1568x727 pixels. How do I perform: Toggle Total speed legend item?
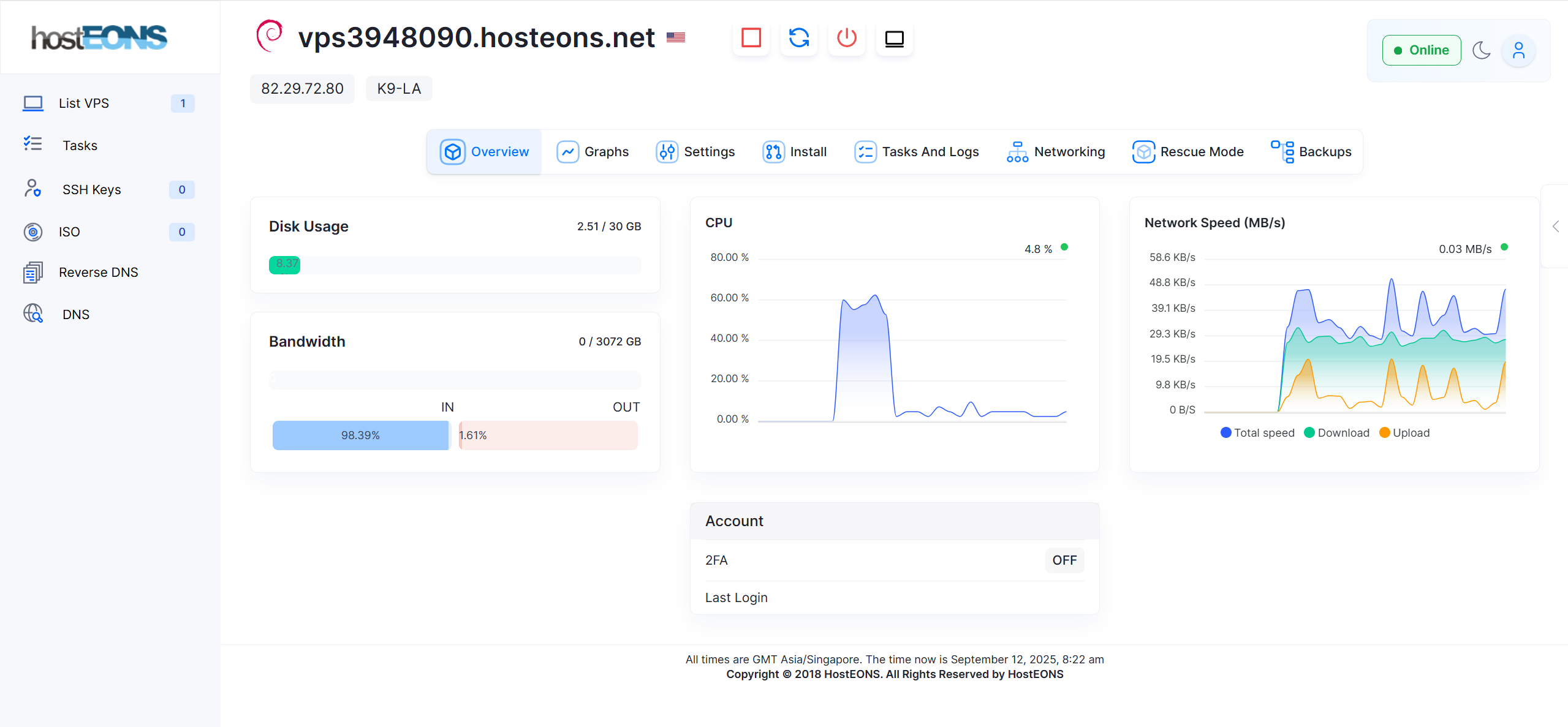pyautogui.click(x=1257, y=433)
